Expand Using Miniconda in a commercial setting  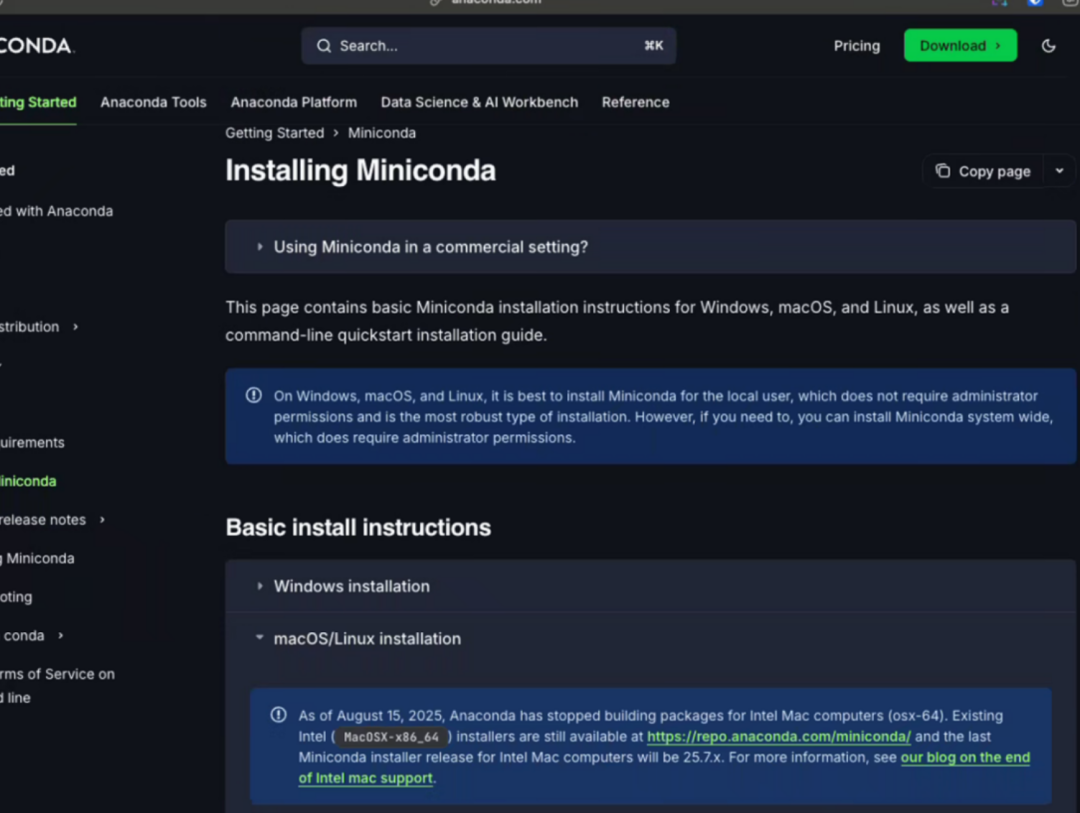click(260, 247)
